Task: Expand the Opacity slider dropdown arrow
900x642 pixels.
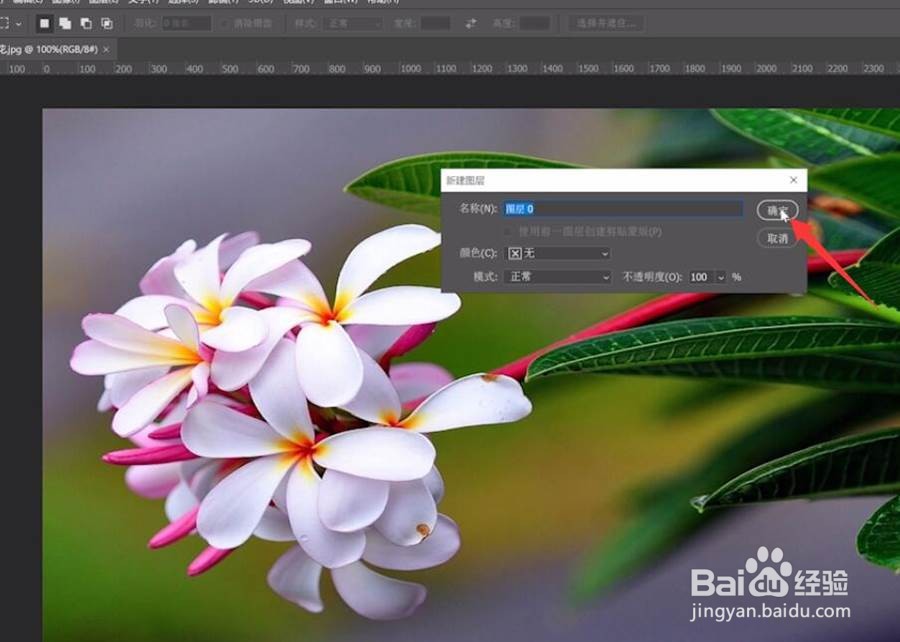Action: tap(721, 277)
